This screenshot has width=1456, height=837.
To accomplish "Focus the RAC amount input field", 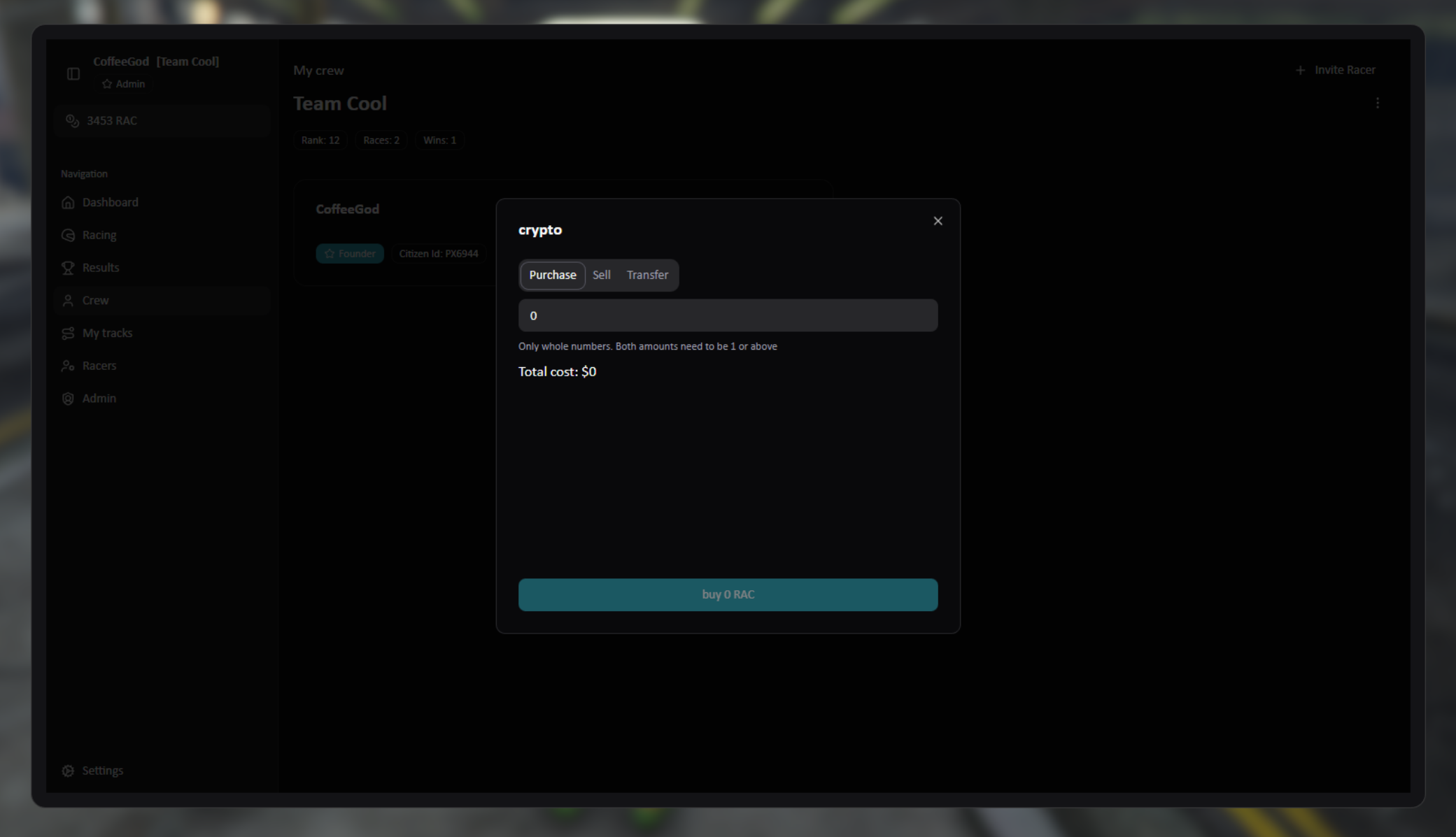I will 728,315.
